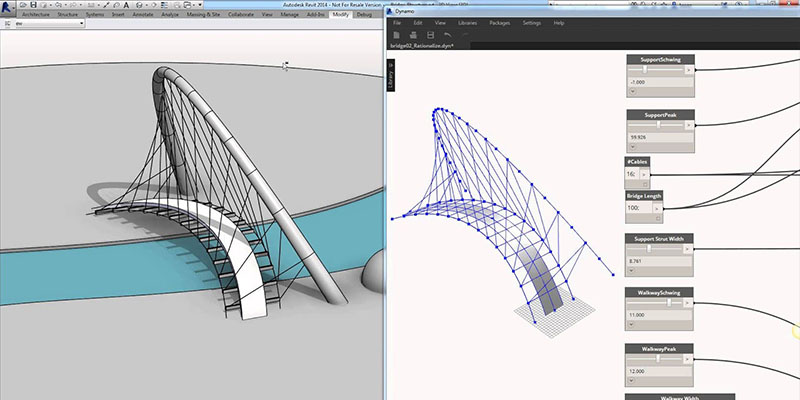Click the SupportPeak slider handle
Screen dimensions: 800x400
(x=658, y=124)
